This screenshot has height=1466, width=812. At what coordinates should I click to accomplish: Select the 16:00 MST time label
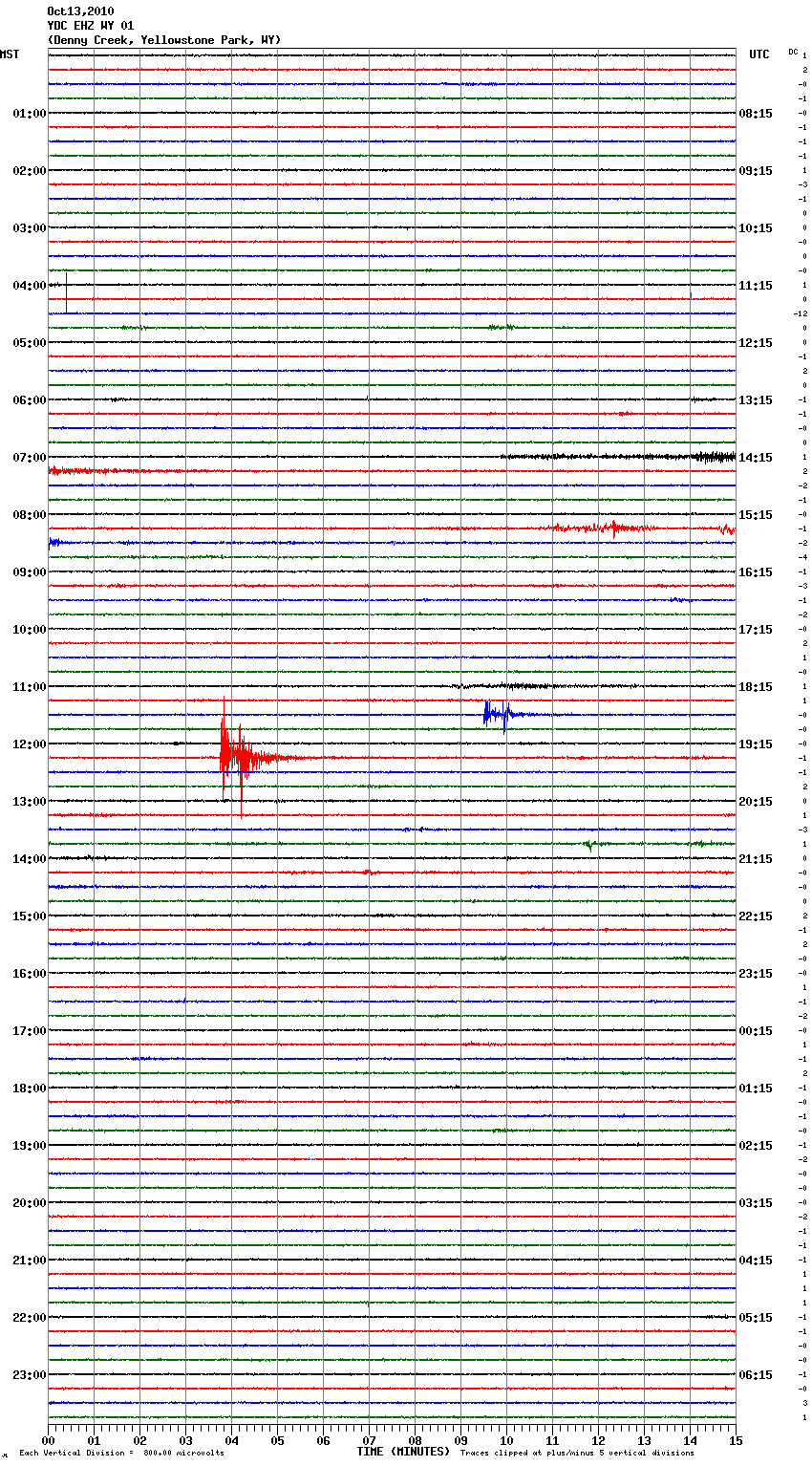pos(30,974)
